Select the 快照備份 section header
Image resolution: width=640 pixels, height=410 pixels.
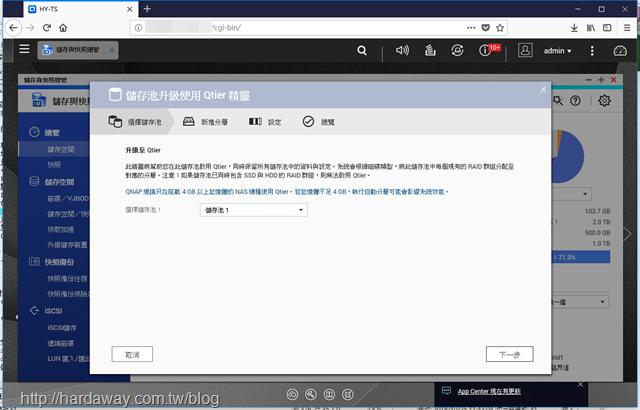pos(52,262)
